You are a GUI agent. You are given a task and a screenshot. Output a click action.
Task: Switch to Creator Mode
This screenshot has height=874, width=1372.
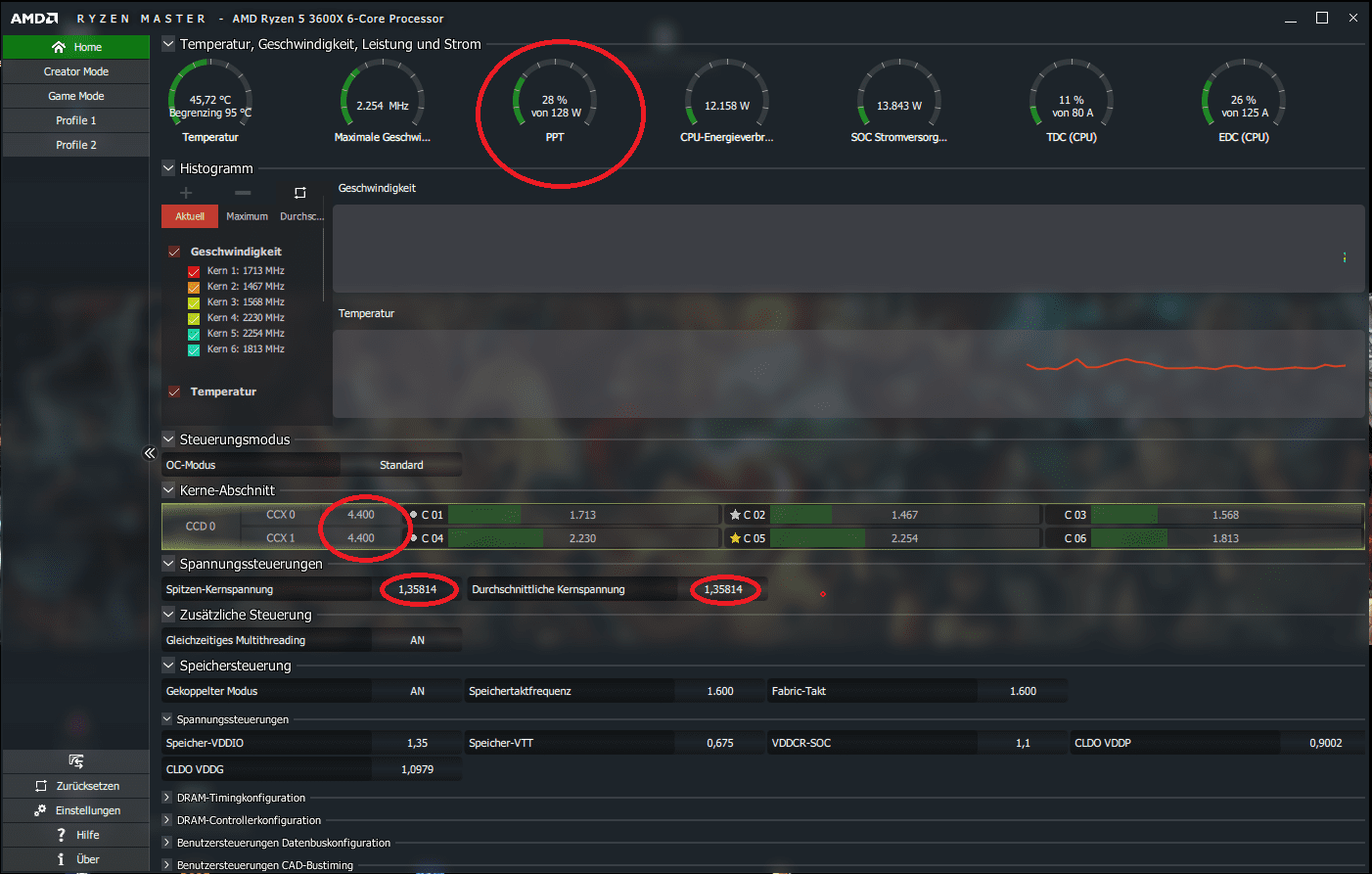[75, 71]
